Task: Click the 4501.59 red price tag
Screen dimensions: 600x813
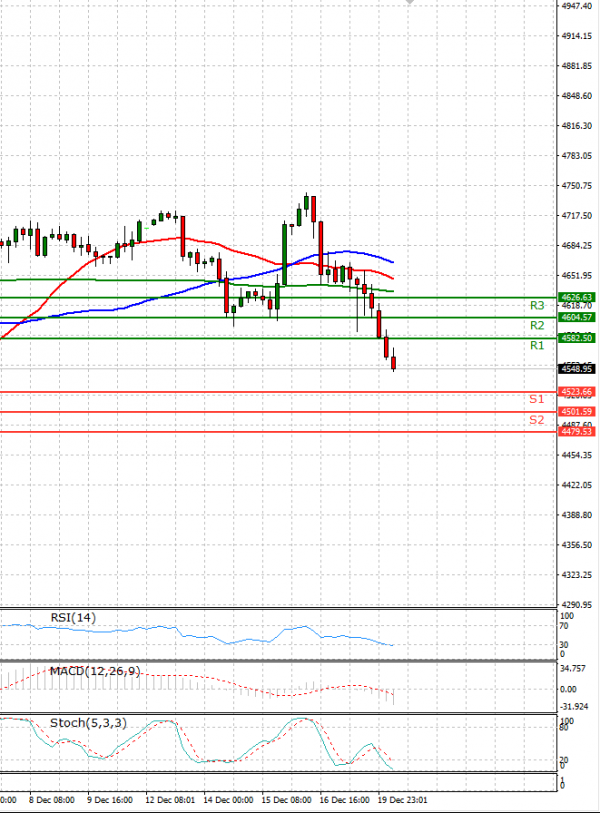Action: click(x=576, y=412)
